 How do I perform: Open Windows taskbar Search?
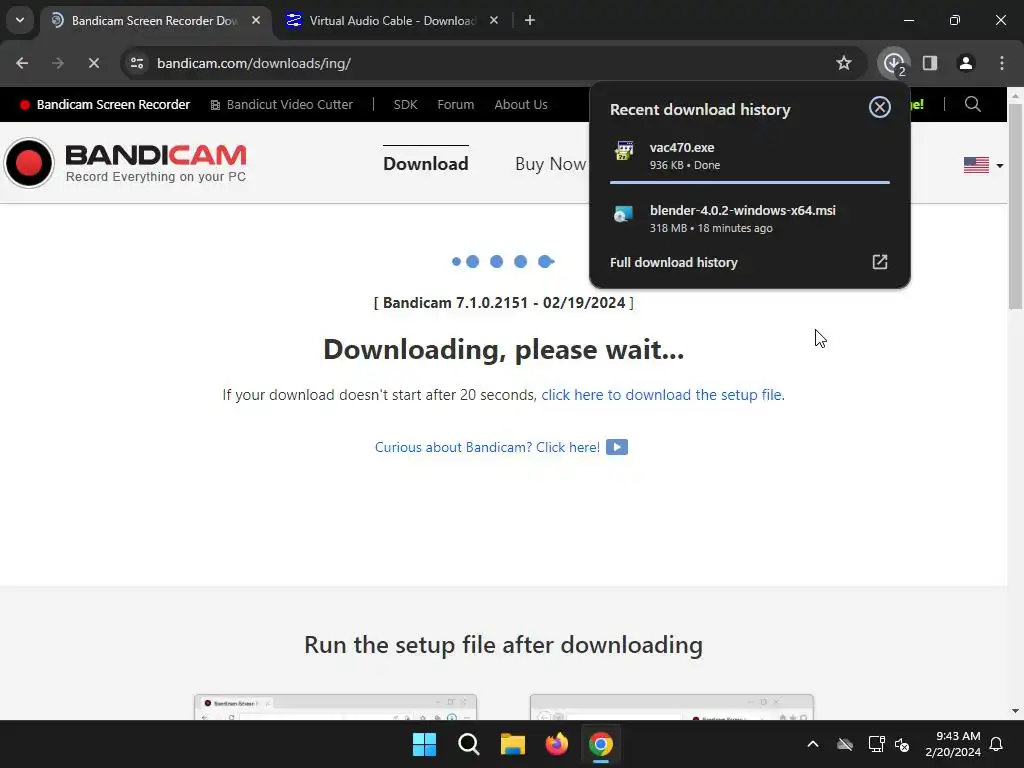click(469, 744)
